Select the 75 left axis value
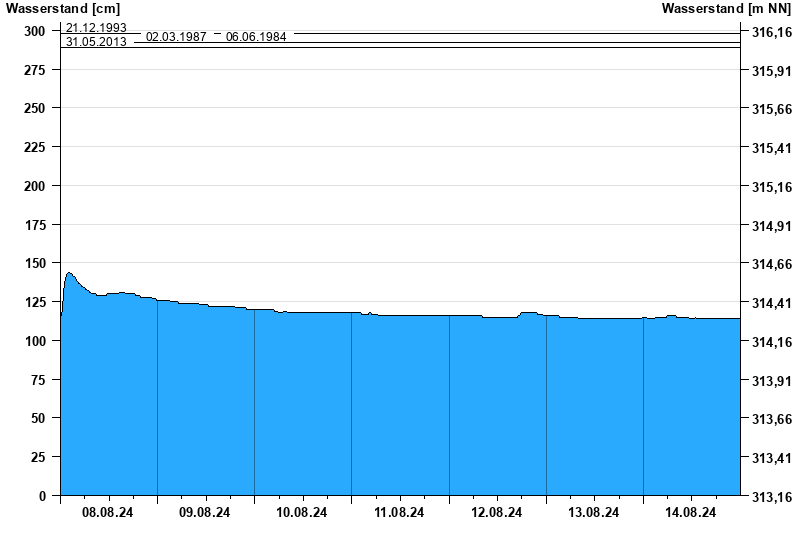Screen dimensions: 800x550 pos(38,380)
